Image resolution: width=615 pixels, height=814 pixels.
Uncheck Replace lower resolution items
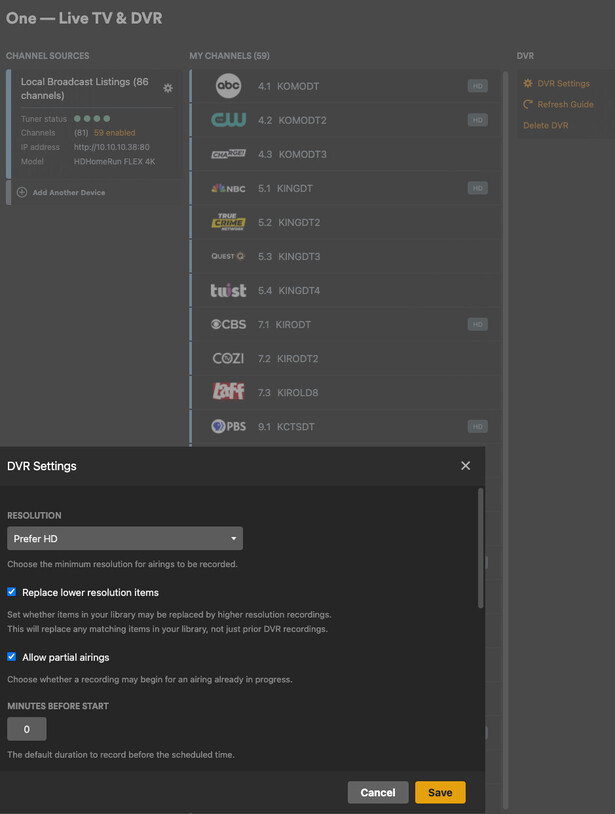[x=11, y=592]
